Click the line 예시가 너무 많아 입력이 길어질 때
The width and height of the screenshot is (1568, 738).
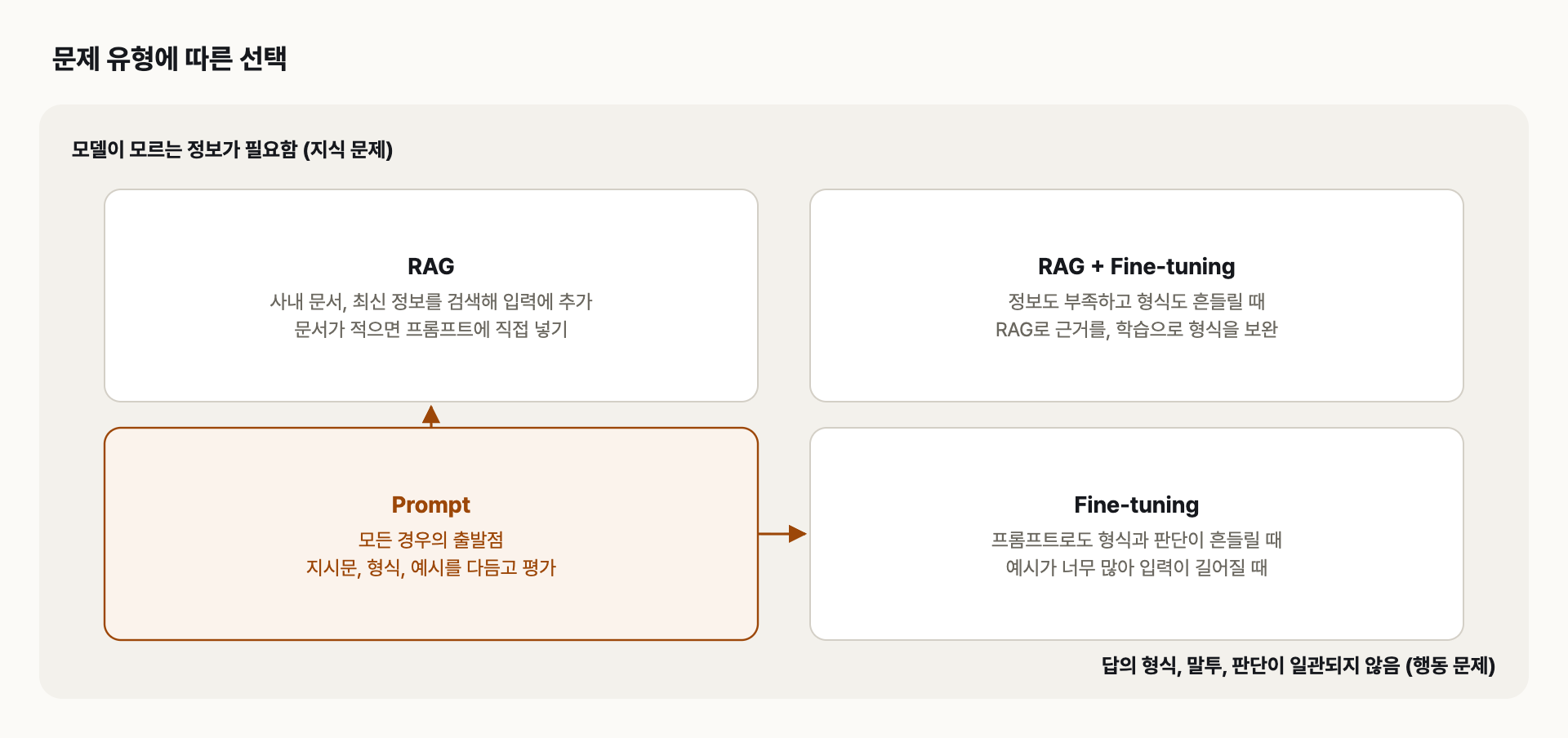(x=1137, y=568)
